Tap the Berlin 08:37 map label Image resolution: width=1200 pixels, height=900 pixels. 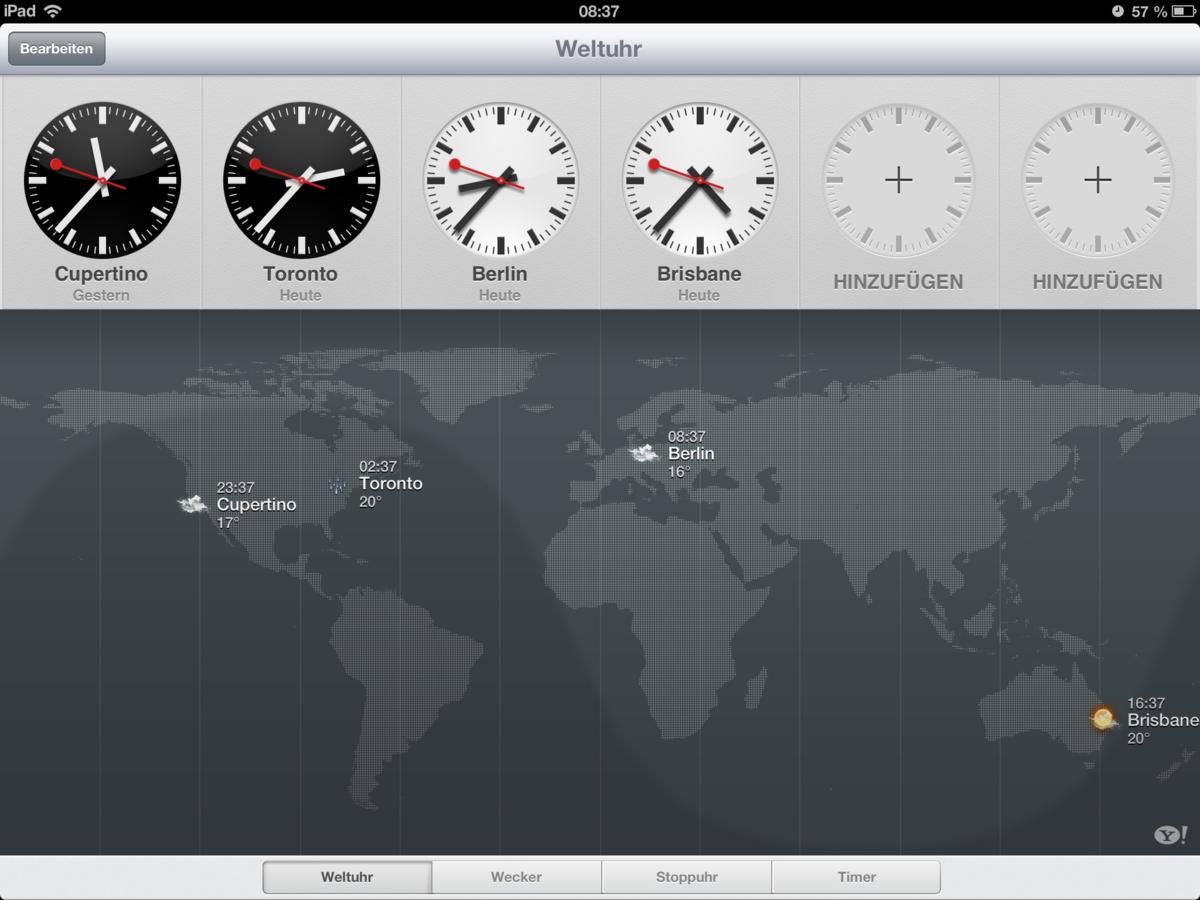[691, 453]
